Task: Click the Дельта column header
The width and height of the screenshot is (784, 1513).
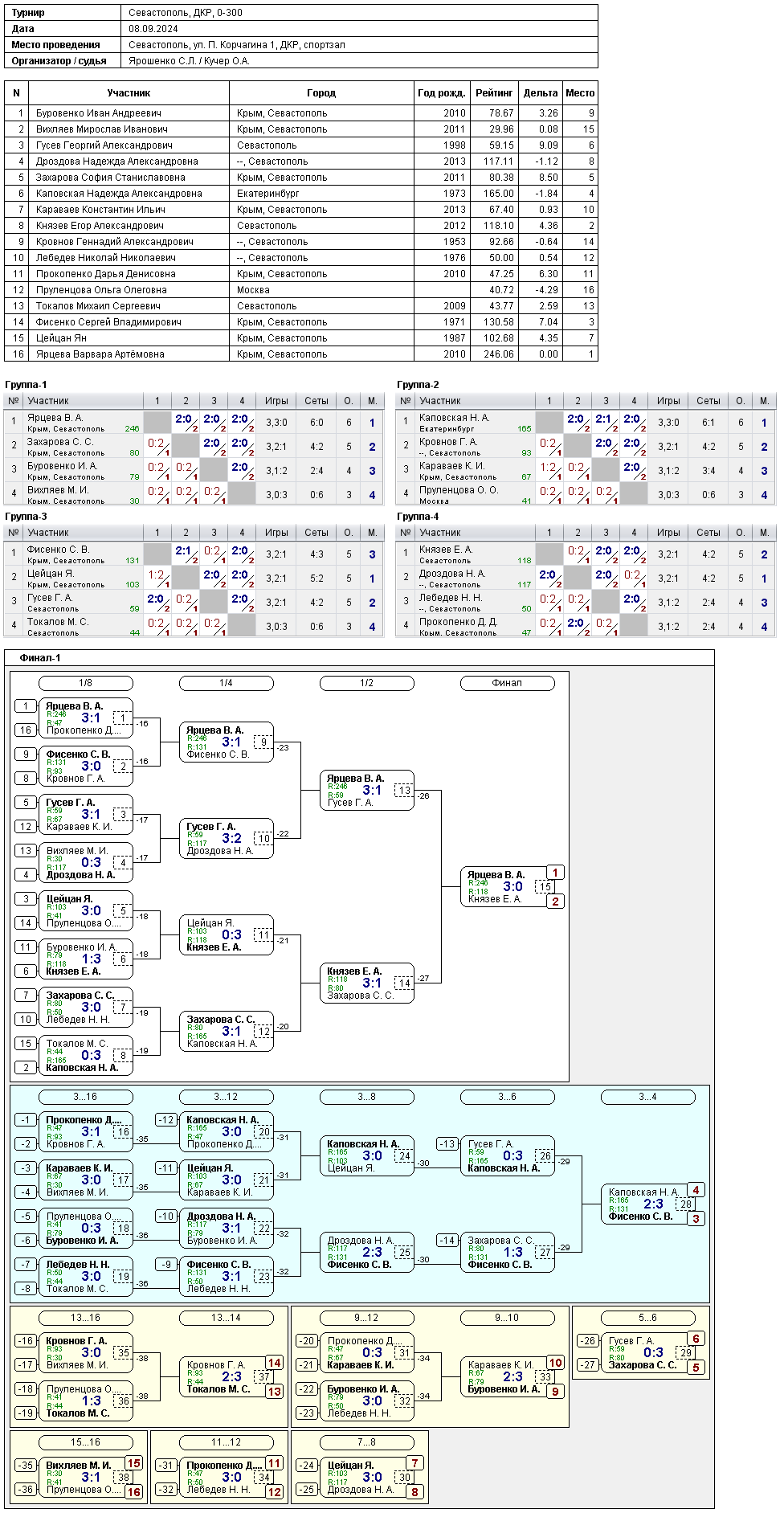Action: click(541, 93)
